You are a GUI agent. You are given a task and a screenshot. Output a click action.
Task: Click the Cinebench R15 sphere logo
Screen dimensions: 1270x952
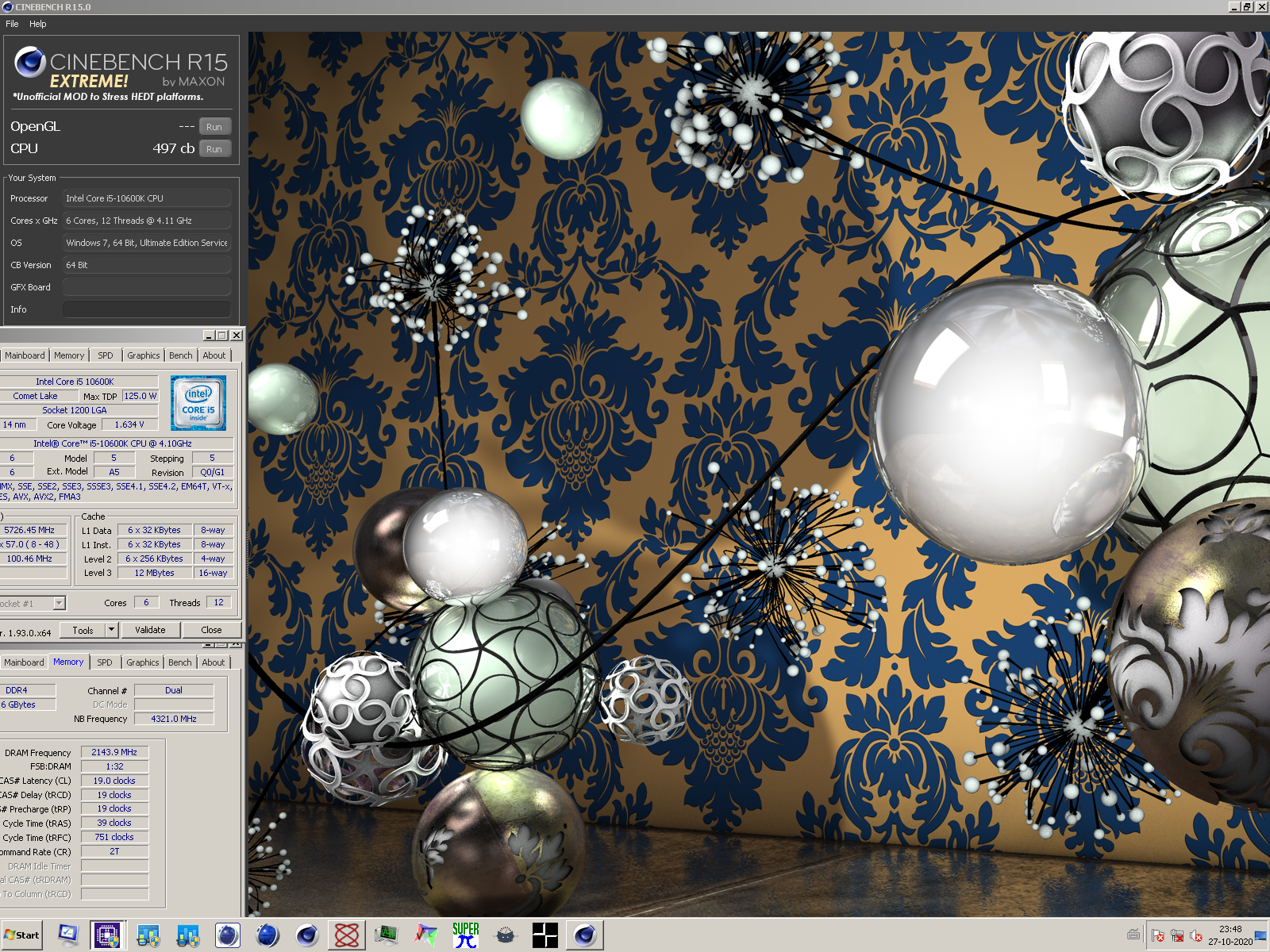pyautogui.click(x=30, y=62)
